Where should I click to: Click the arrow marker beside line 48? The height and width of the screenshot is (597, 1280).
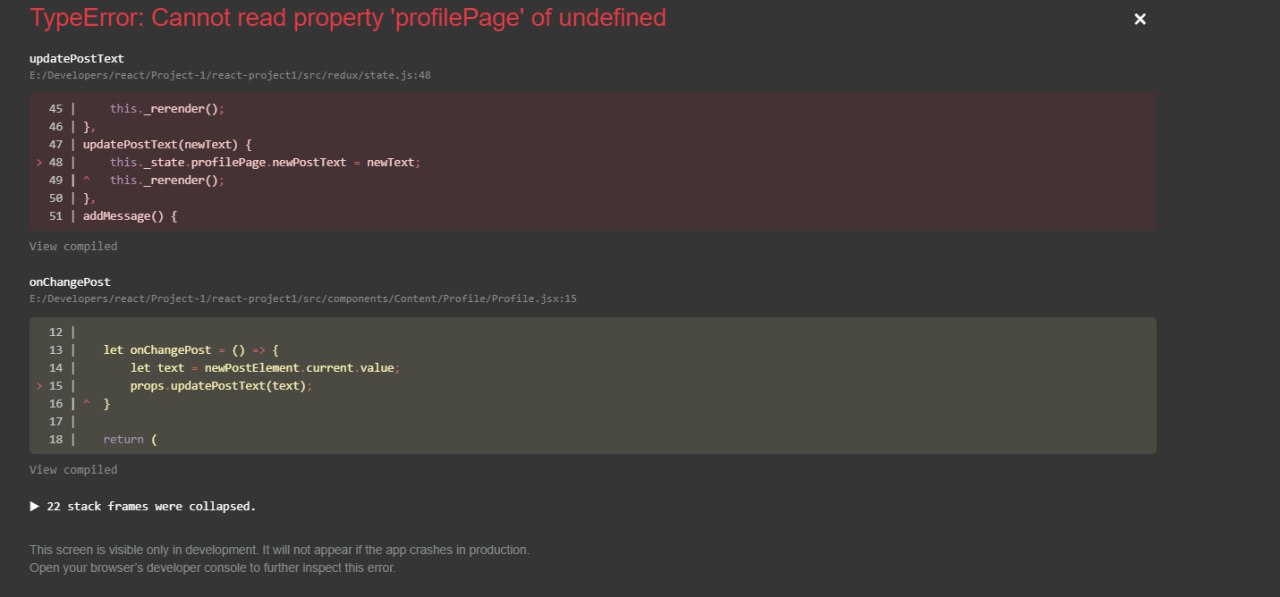click(39, 162)
